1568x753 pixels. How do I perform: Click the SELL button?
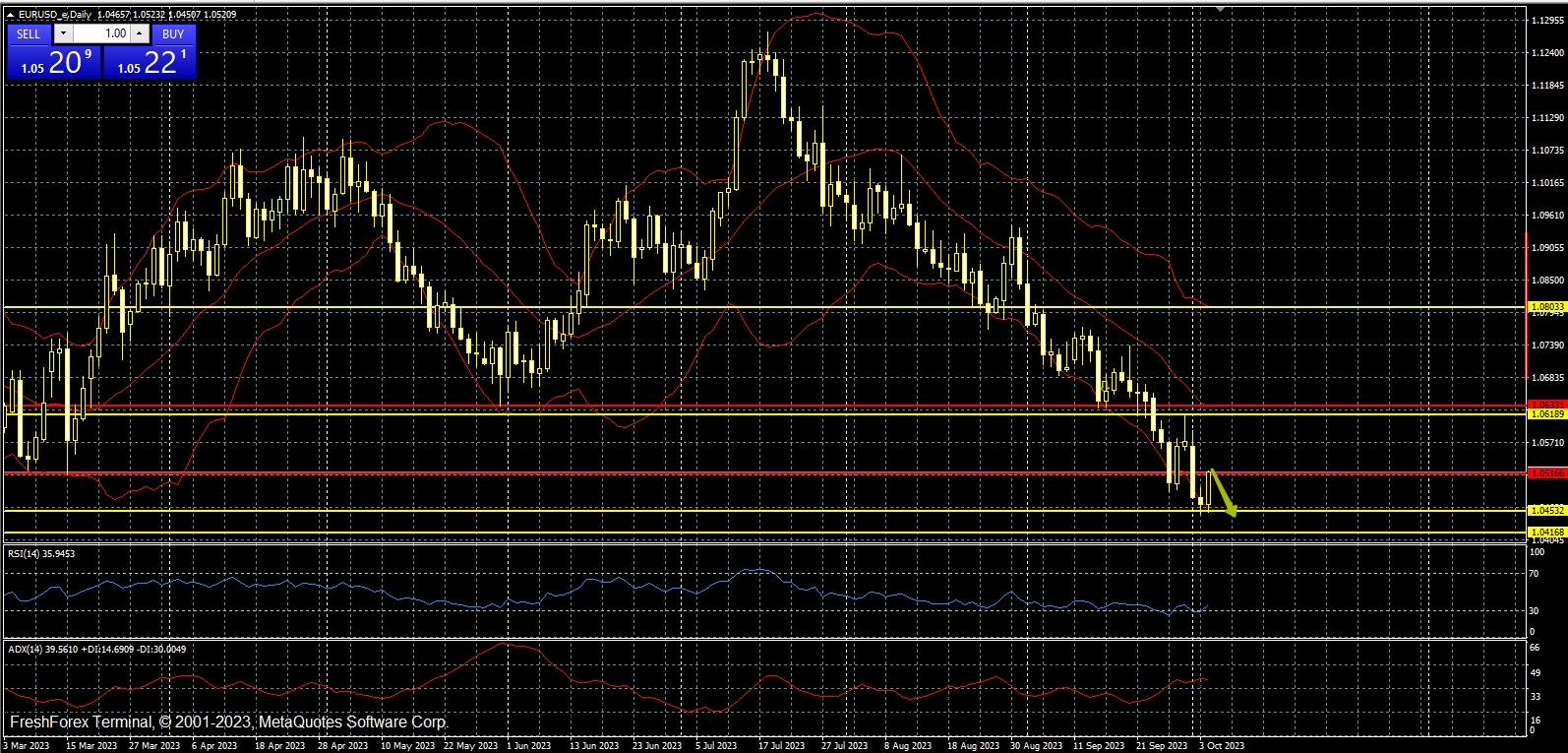(29, 33)
